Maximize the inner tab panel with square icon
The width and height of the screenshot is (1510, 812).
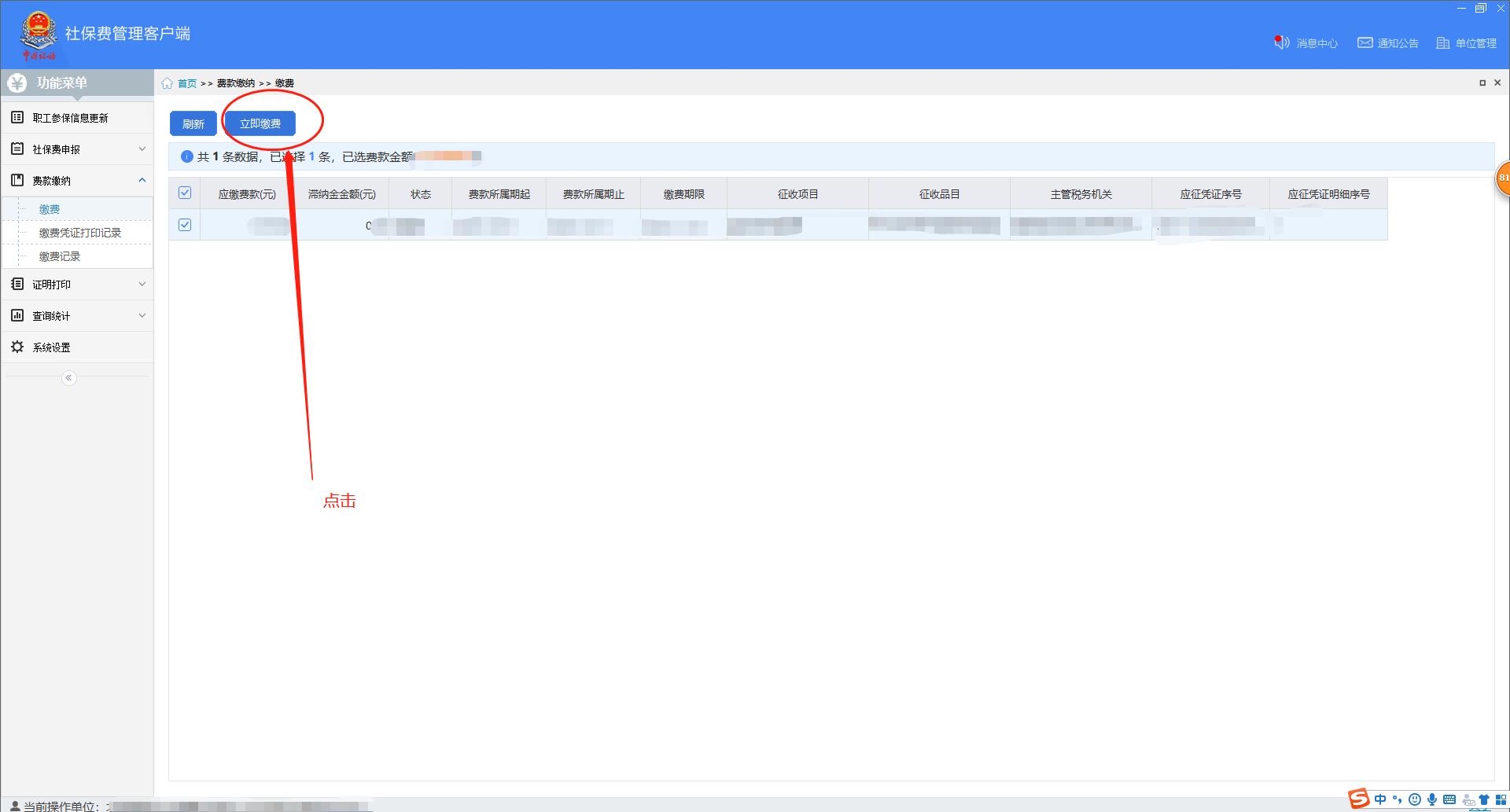pos(1482,83)
